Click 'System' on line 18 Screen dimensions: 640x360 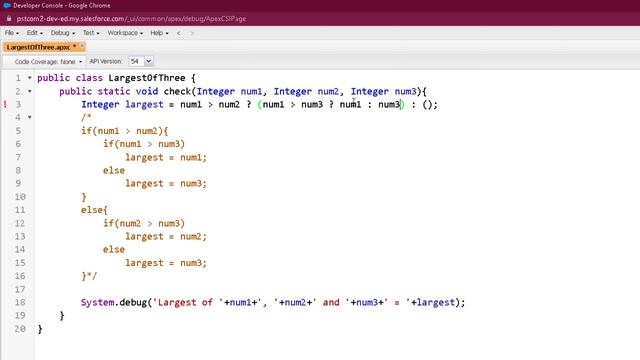98,302
